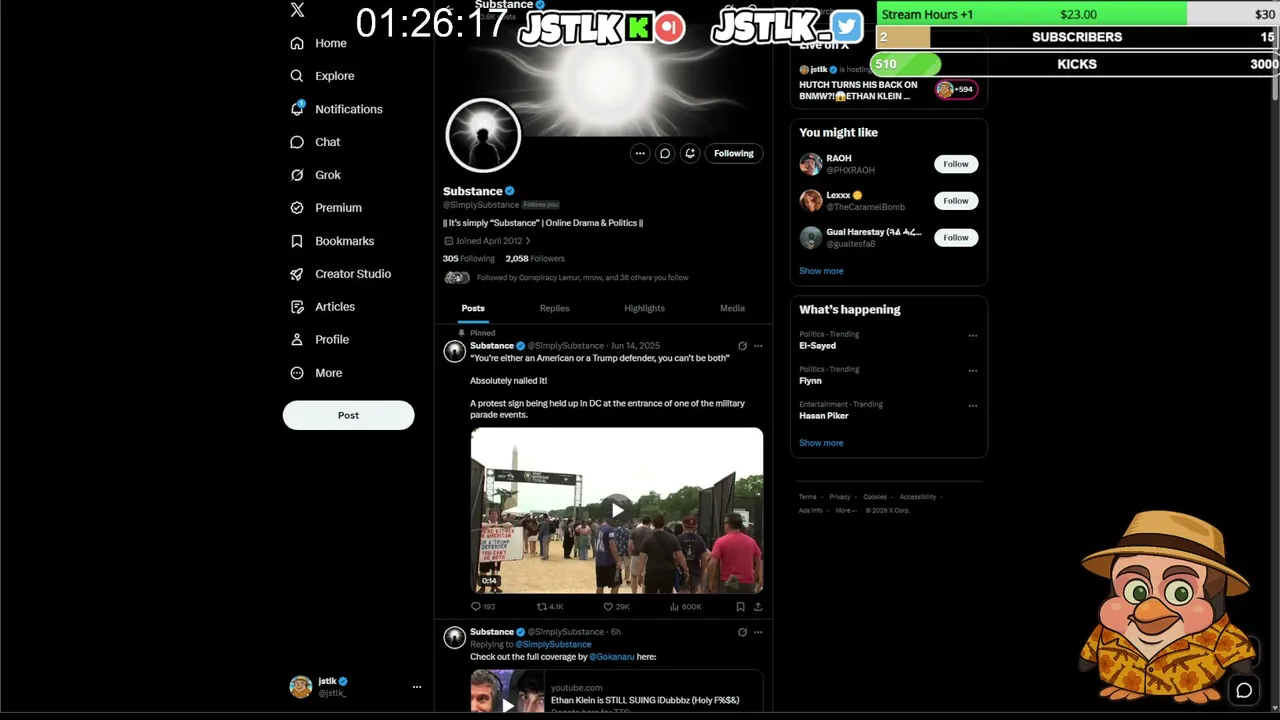Follow the Lexxx account
Viewport: 1280px width, 720px height.
click(x=956, y=201)
